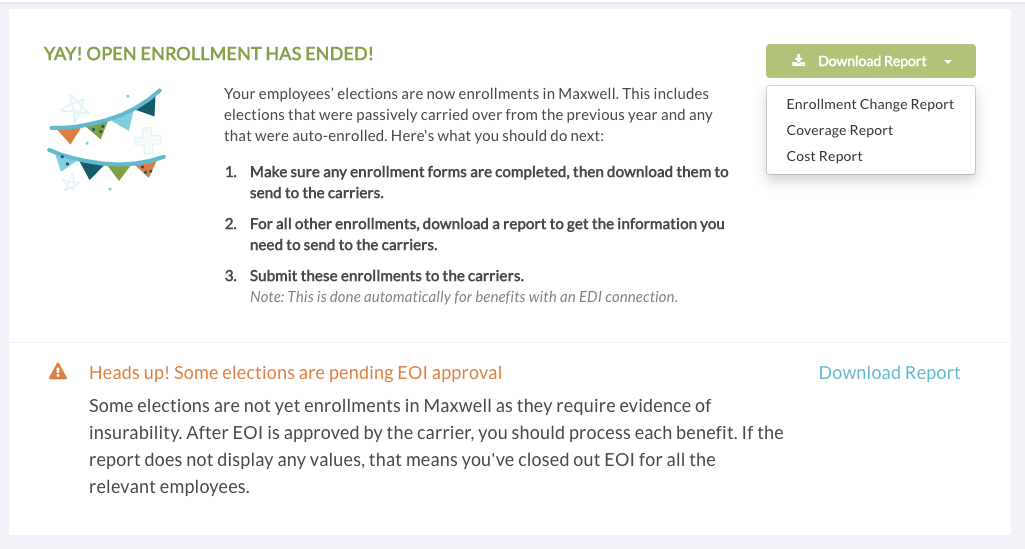Click step 3 'Submit these enrollments to the carriers'
The height and width of the screenshot is (549, 1025).
click(x=375, y=276)
